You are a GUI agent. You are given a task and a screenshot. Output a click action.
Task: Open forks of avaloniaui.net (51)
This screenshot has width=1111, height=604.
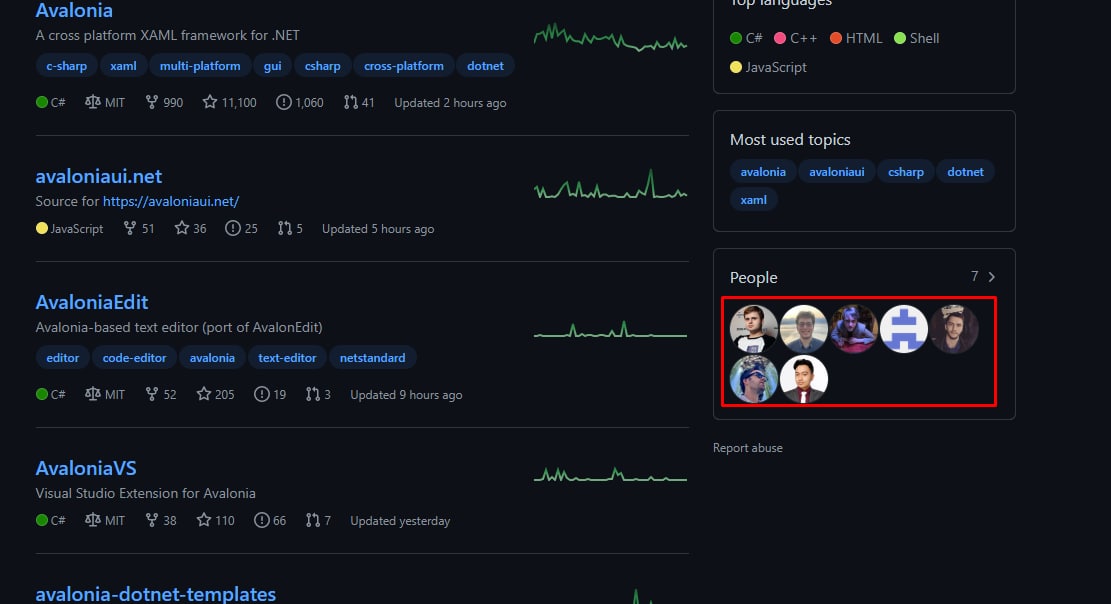pos(138,229)
